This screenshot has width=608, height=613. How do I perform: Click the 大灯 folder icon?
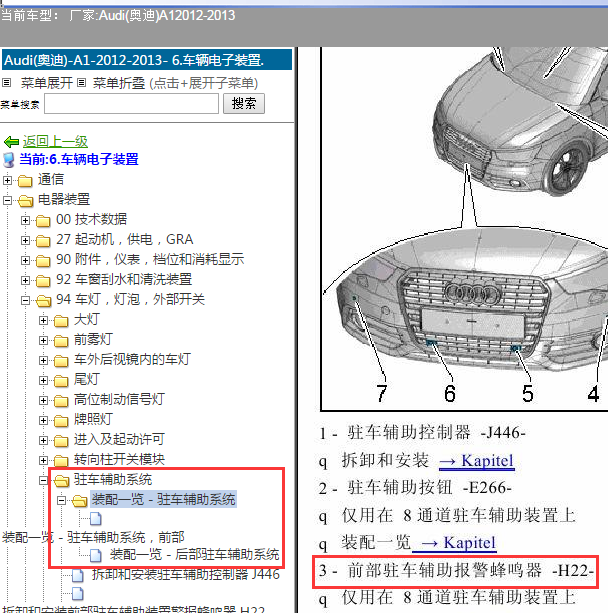(61, 321)
